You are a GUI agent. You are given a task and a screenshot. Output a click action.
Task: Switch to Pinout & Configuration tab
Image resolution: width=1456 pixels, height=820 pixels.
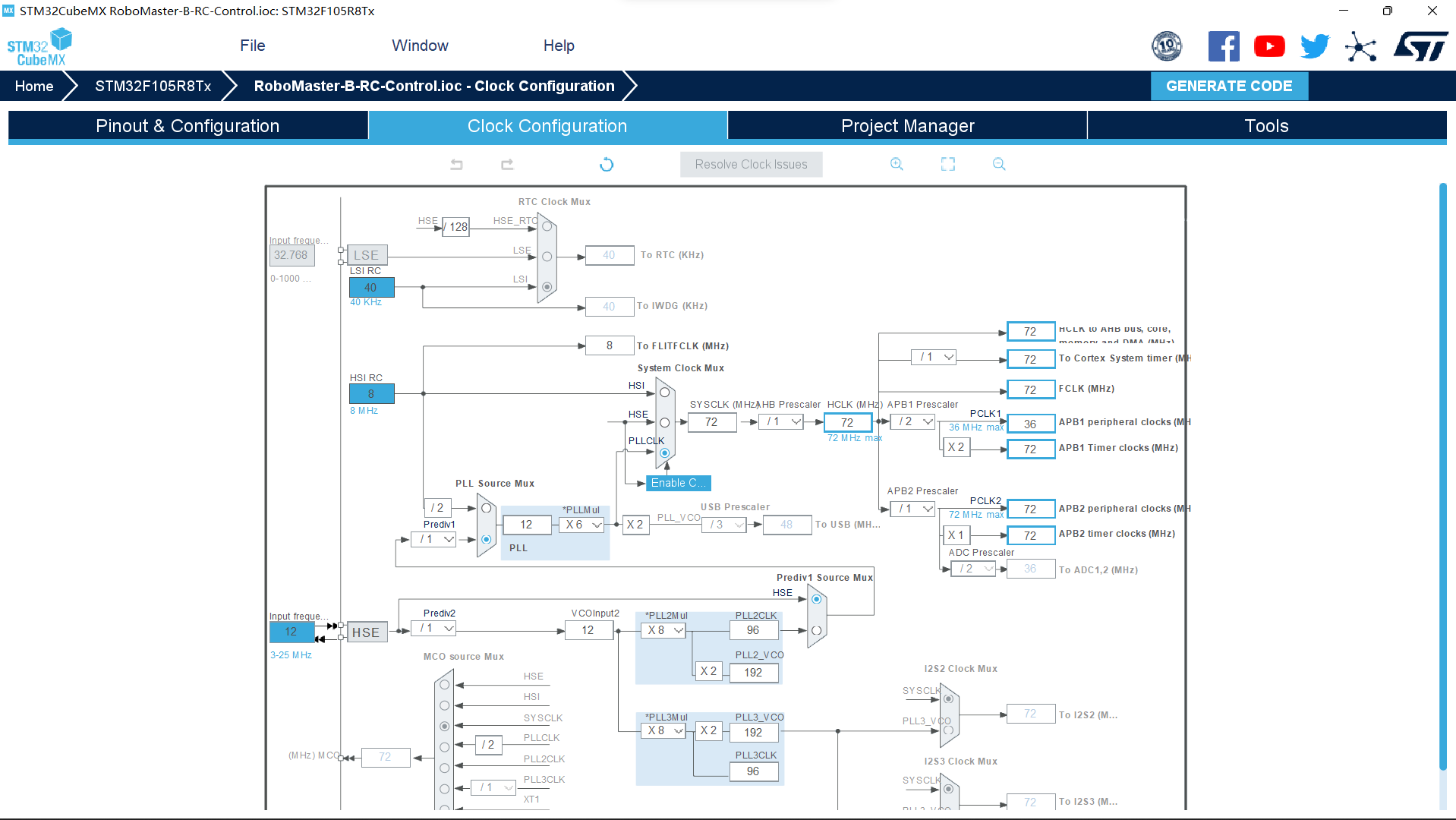coord(188,126)
